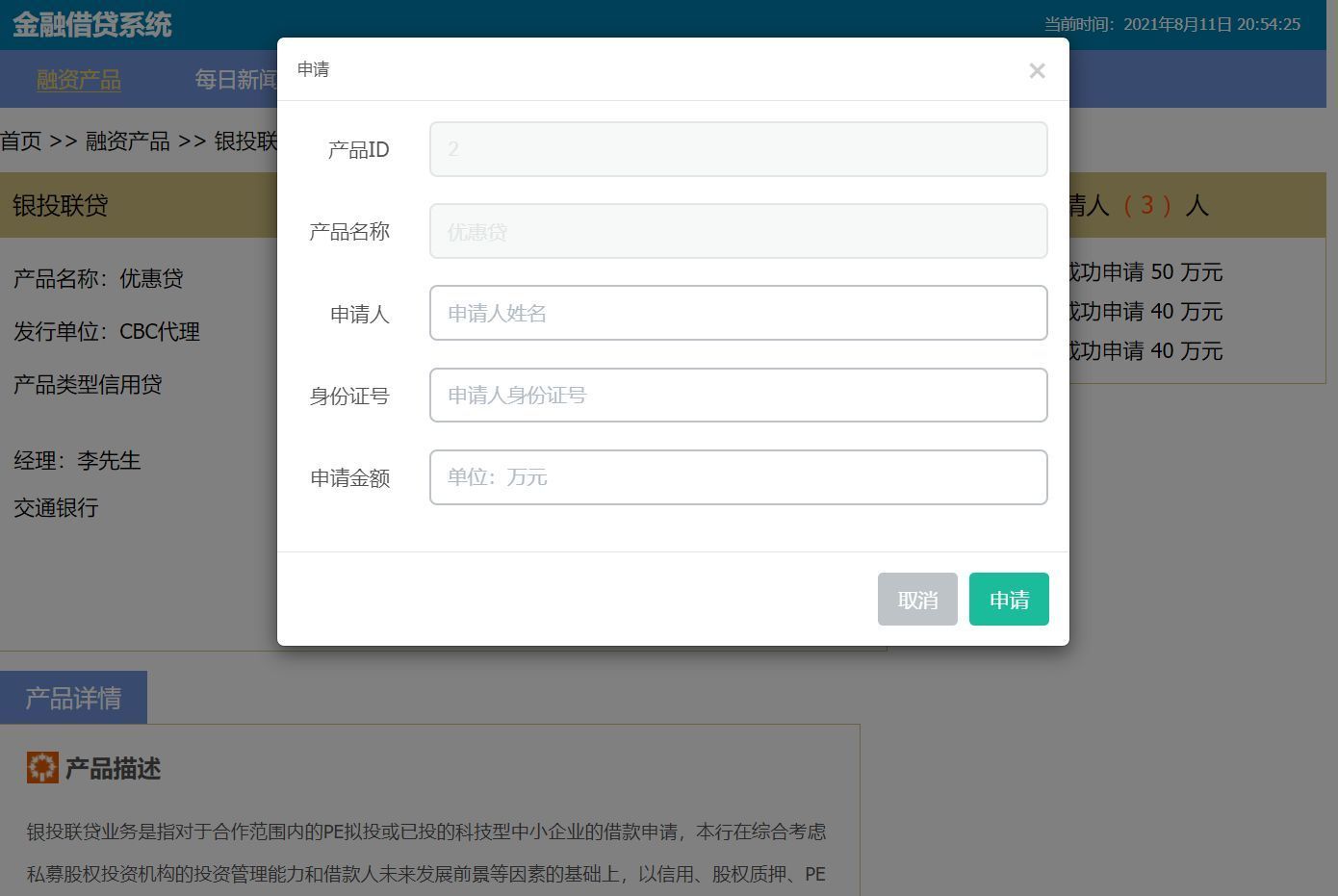Select the 产品详情 tab

coord(73,698)
